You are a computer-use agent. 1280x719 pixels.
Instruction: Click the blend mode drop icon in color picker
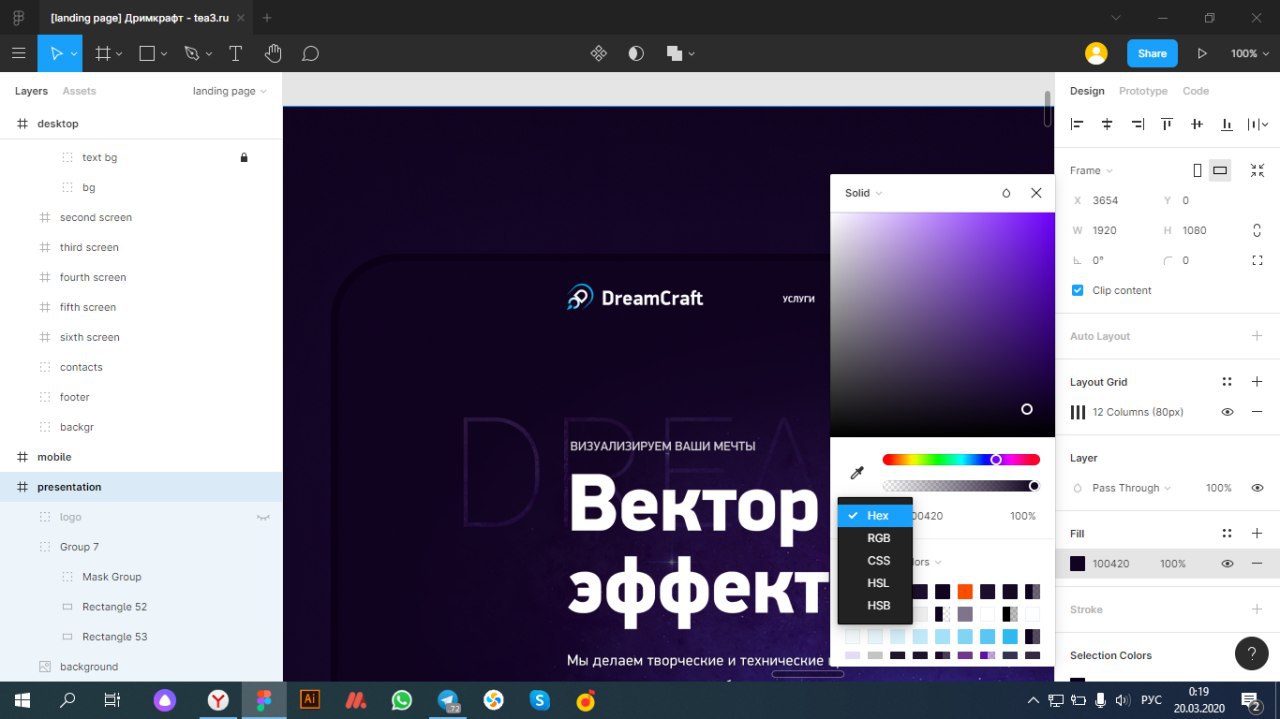coord(1006,193)
